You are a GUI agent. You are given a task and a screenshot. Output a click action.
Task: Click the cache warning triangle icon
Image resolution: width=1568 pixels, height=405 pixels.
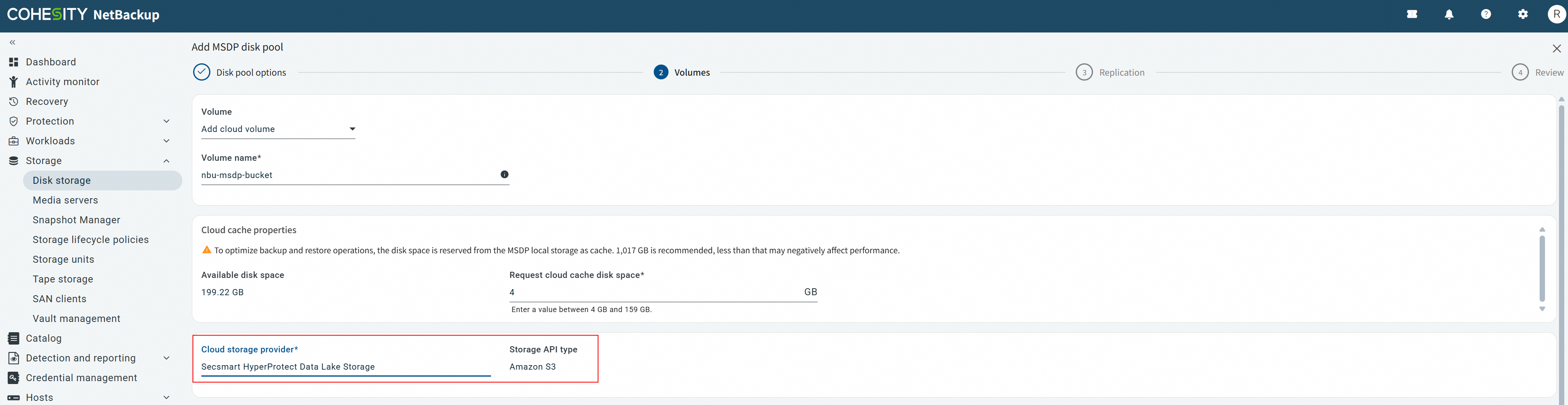tap(207, 250)
